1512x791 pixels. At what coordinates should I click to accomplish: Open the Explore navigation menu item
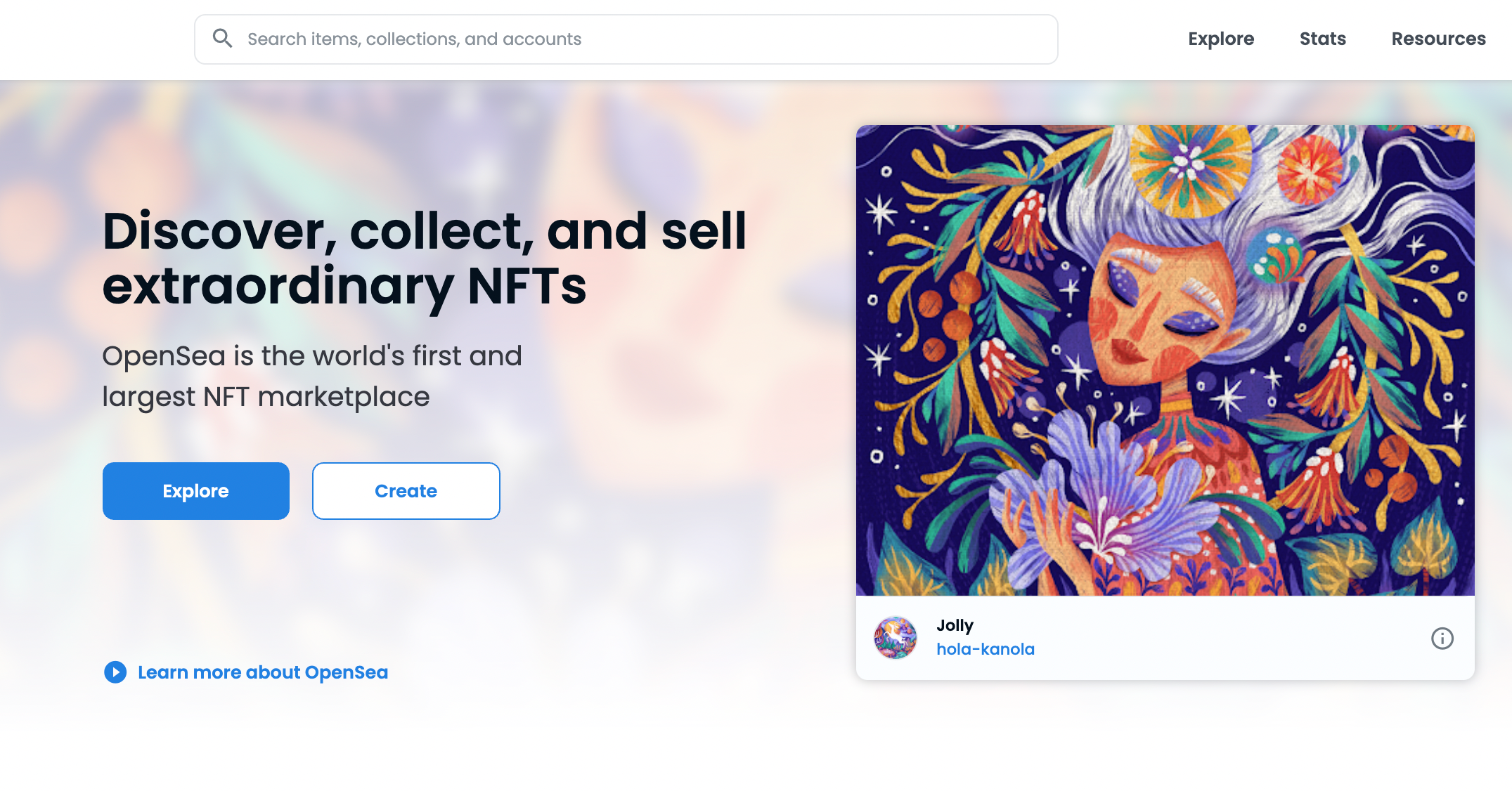tap(1221, 39)
